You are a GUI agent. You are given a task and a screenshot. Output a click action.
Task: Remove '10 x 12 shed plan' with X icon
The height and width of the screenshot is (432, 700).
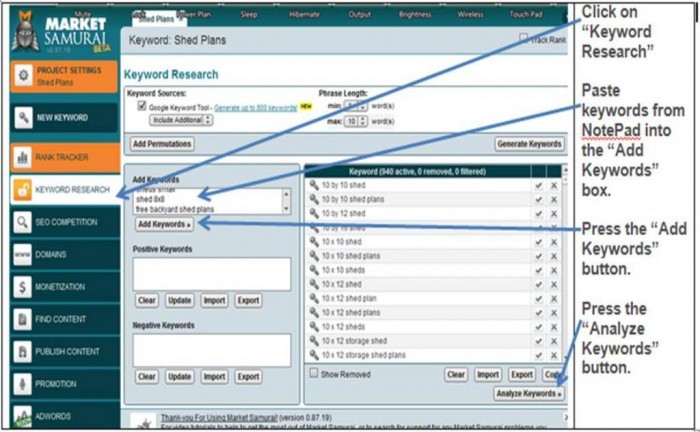(554, 299)
